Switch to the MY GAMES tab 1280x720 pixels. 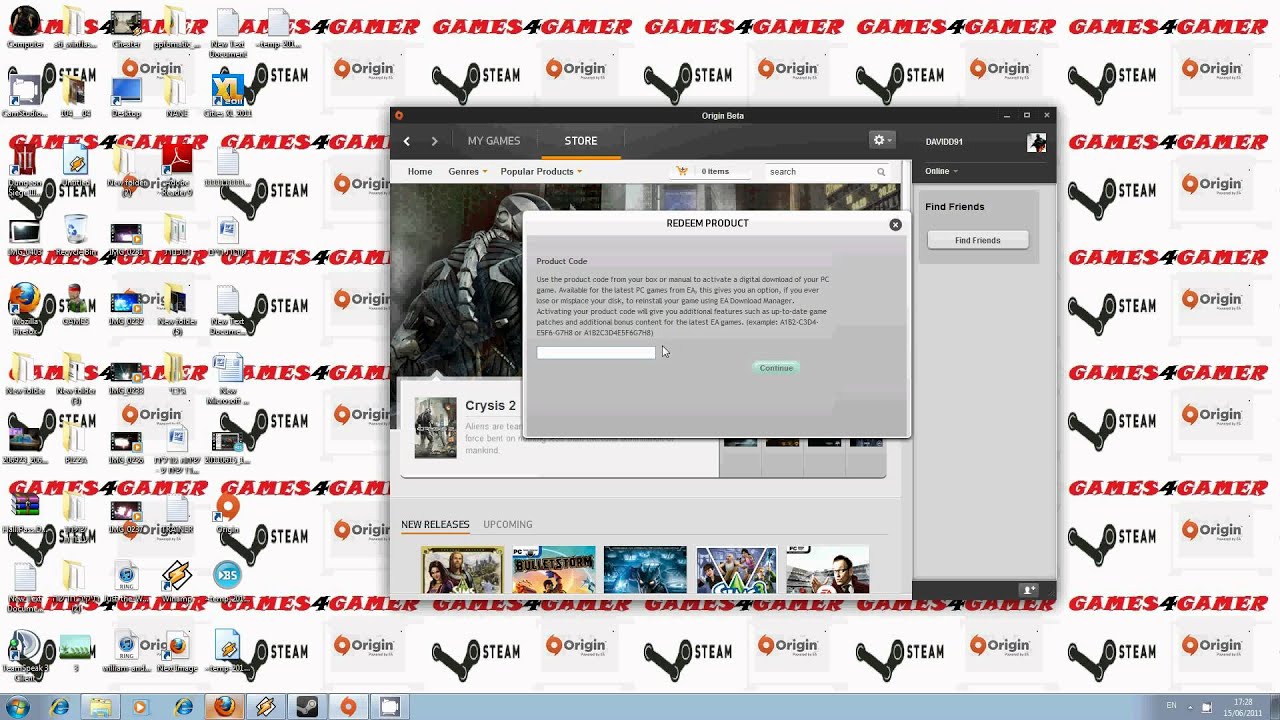pos(494,141)
